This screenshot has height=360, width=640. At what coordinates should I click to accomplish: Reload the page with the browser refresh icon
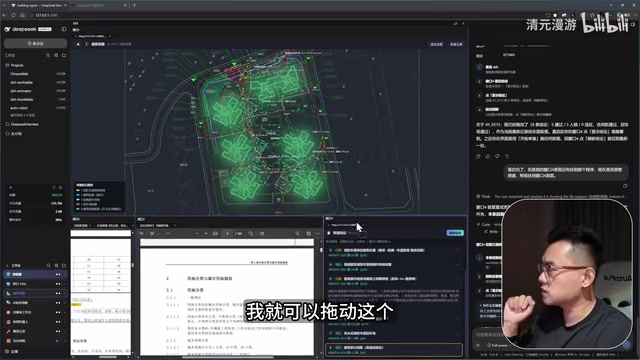point(13,15)
